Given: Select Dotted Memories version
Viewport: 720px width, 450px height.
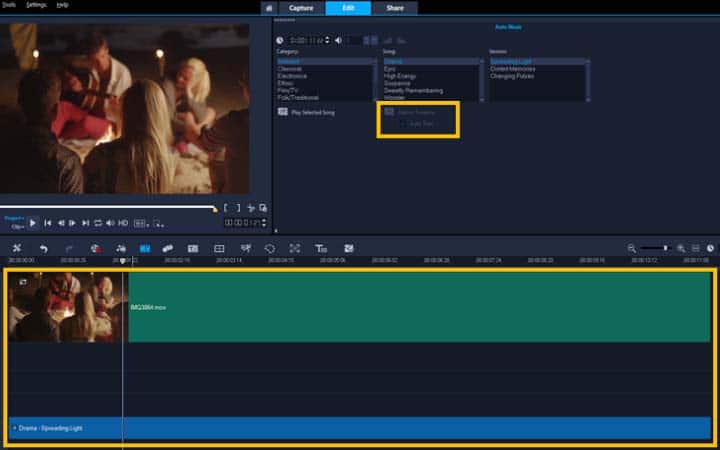Looking at the screenshot, I should click(512, 69).
